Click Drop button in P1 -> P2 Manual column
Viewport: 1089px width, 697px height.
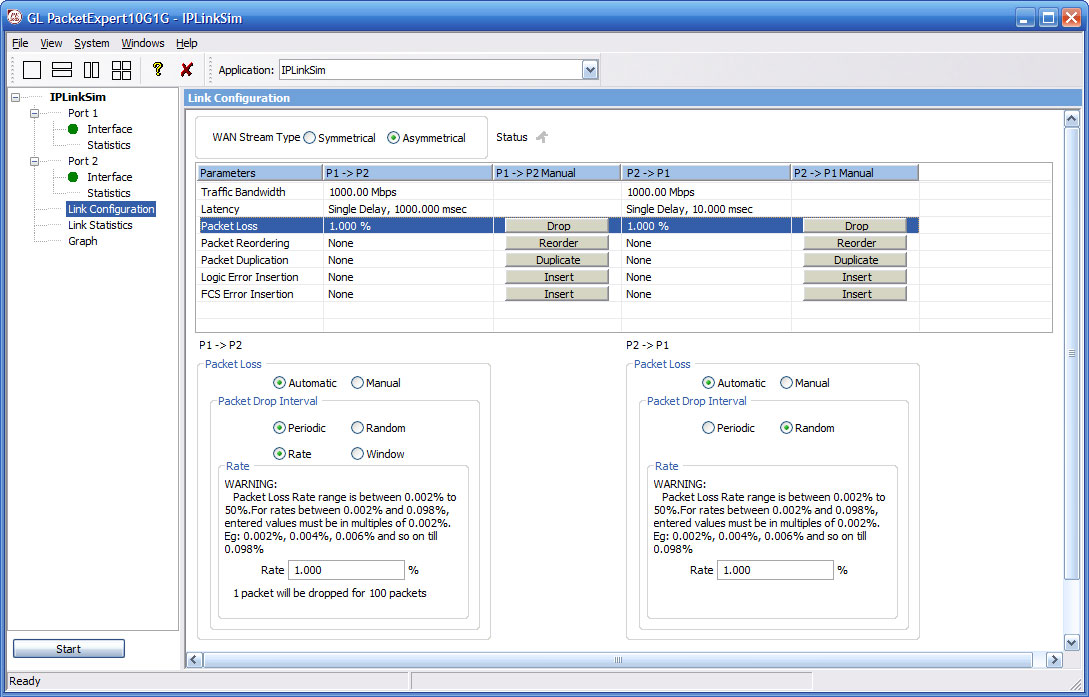[557, 226]
